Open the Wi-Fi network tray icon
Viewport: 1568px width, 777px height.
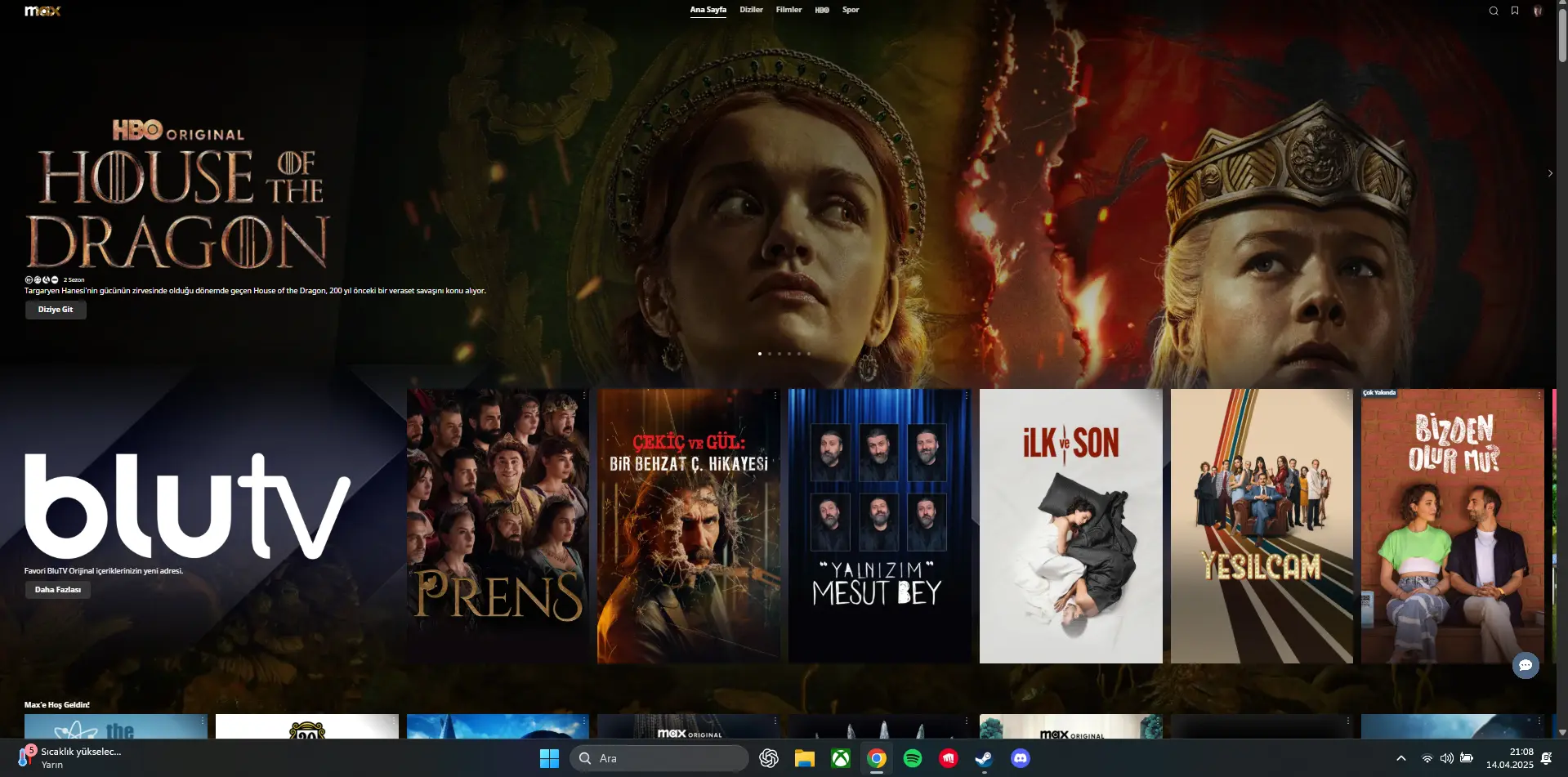(1427, 758)
